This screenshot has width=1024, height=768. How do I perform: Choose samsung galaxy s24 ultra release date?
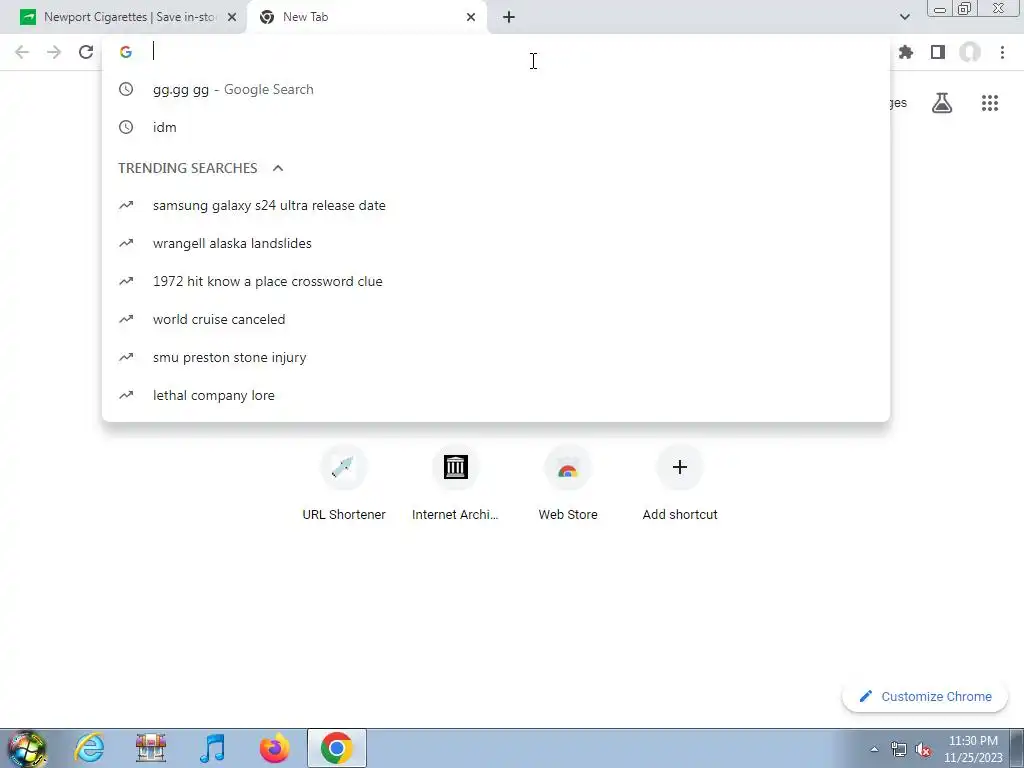point(496,205)
